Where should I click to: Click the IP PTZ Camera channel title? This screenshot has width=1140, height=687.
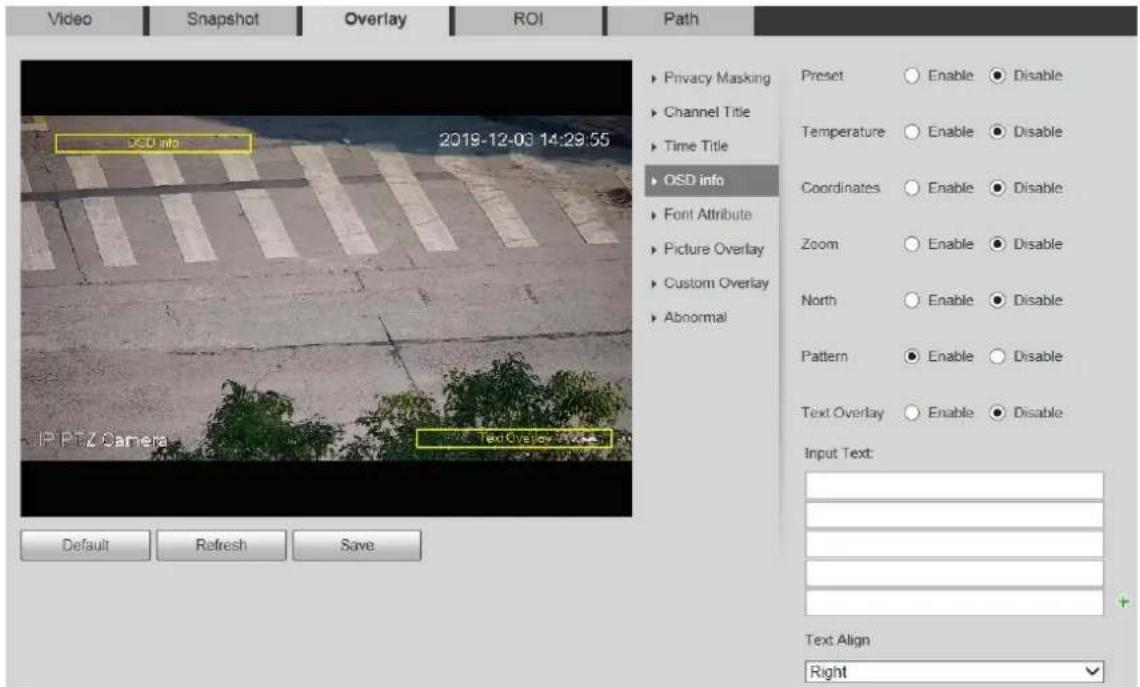pyautogui.click(x=103, y=440)
